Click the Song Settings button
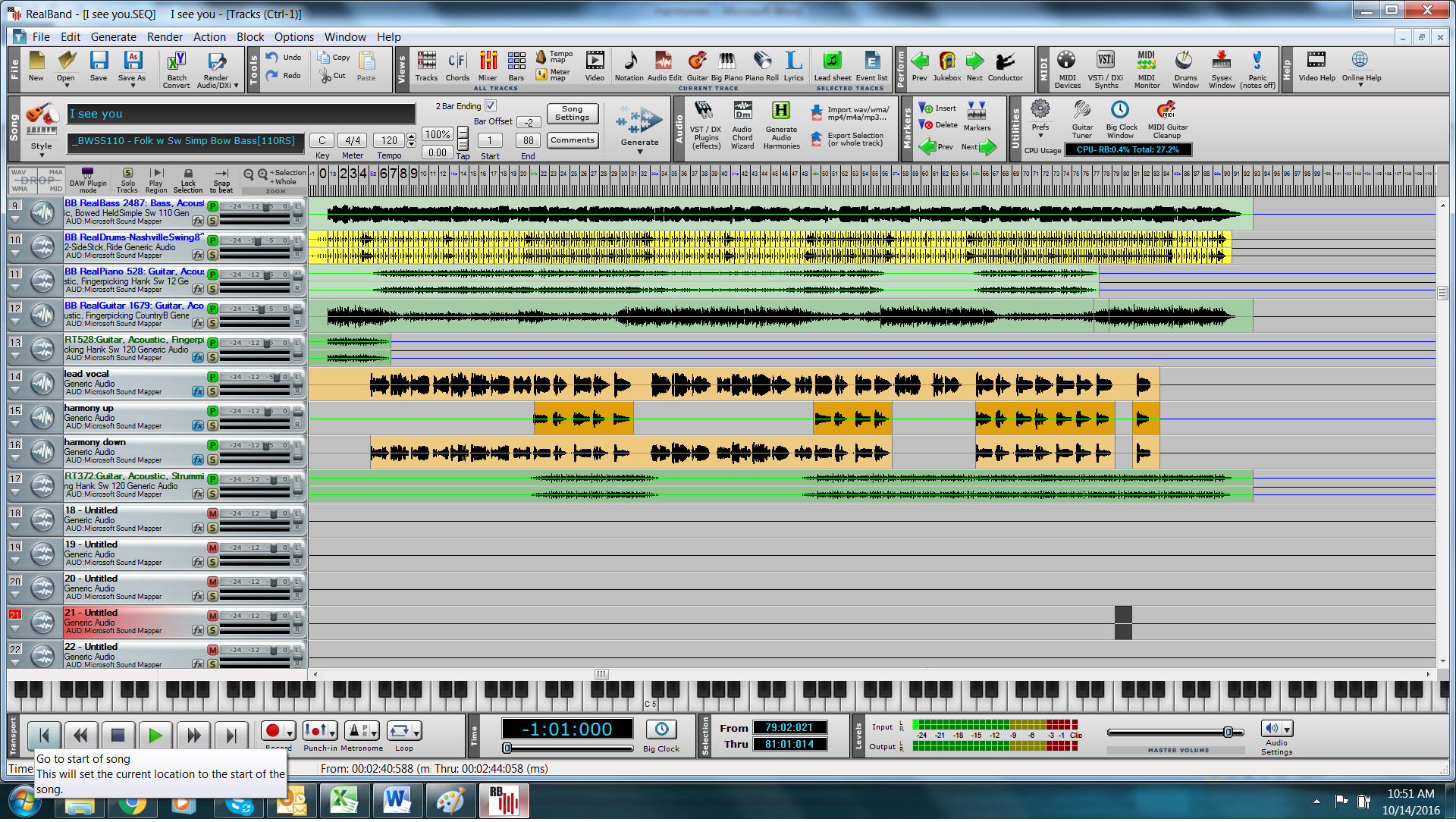1456x822 pixels. (x=572, y=113)
